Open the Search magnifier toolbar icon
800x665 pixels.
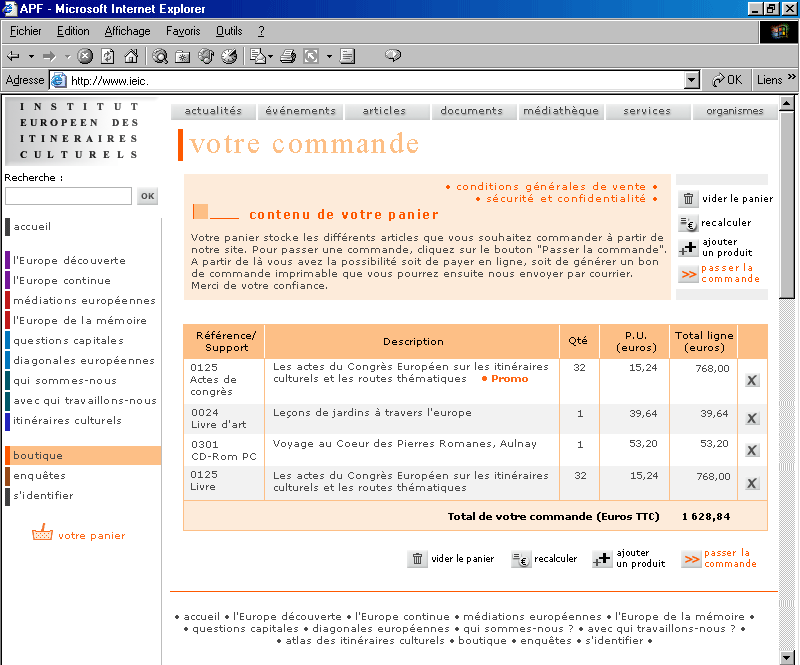click(160, 56)
